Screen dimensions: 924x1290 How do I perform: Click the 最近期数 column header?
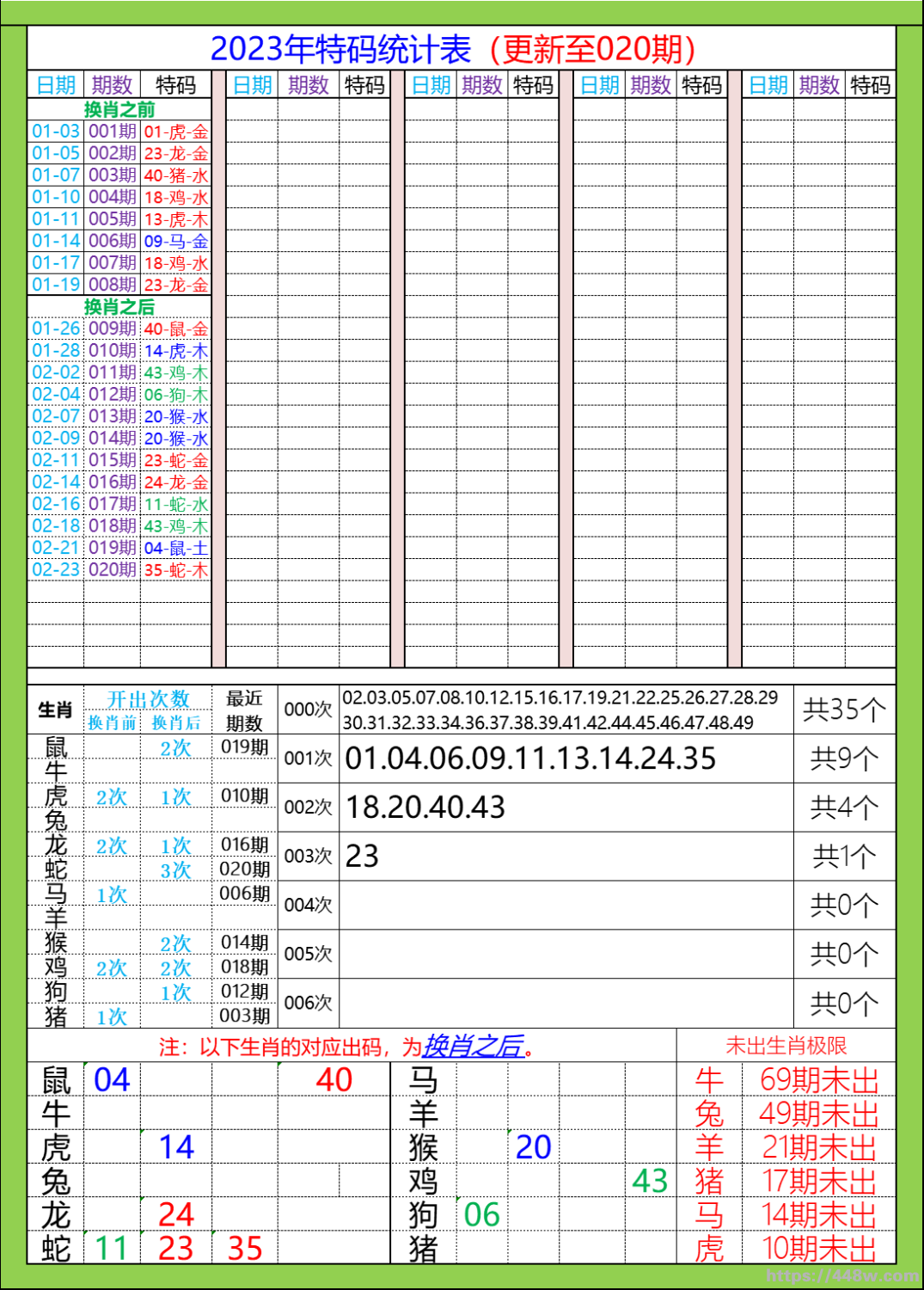[244, 707]
